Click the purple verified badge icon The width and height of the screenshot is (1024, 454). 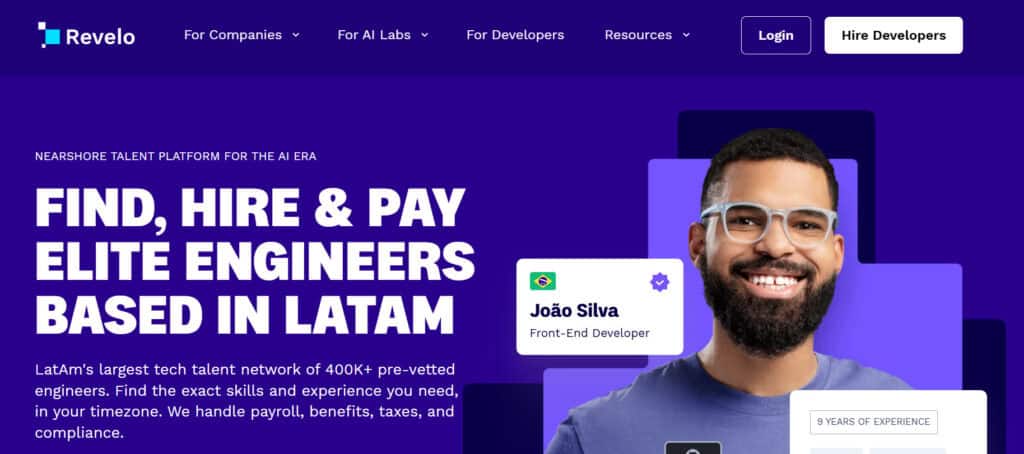pos(660,282)
